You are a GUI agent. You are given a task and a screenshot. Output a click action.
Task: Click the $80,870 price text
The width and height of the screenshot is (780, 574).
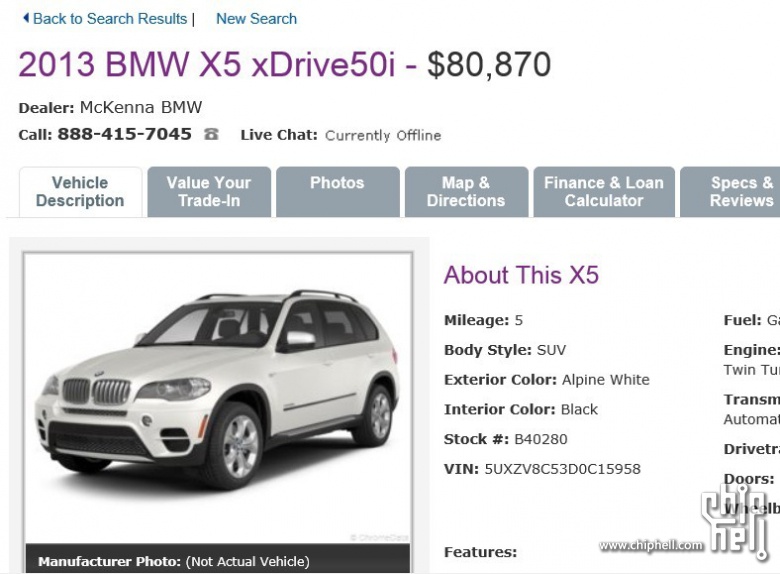tap(489, 65)
